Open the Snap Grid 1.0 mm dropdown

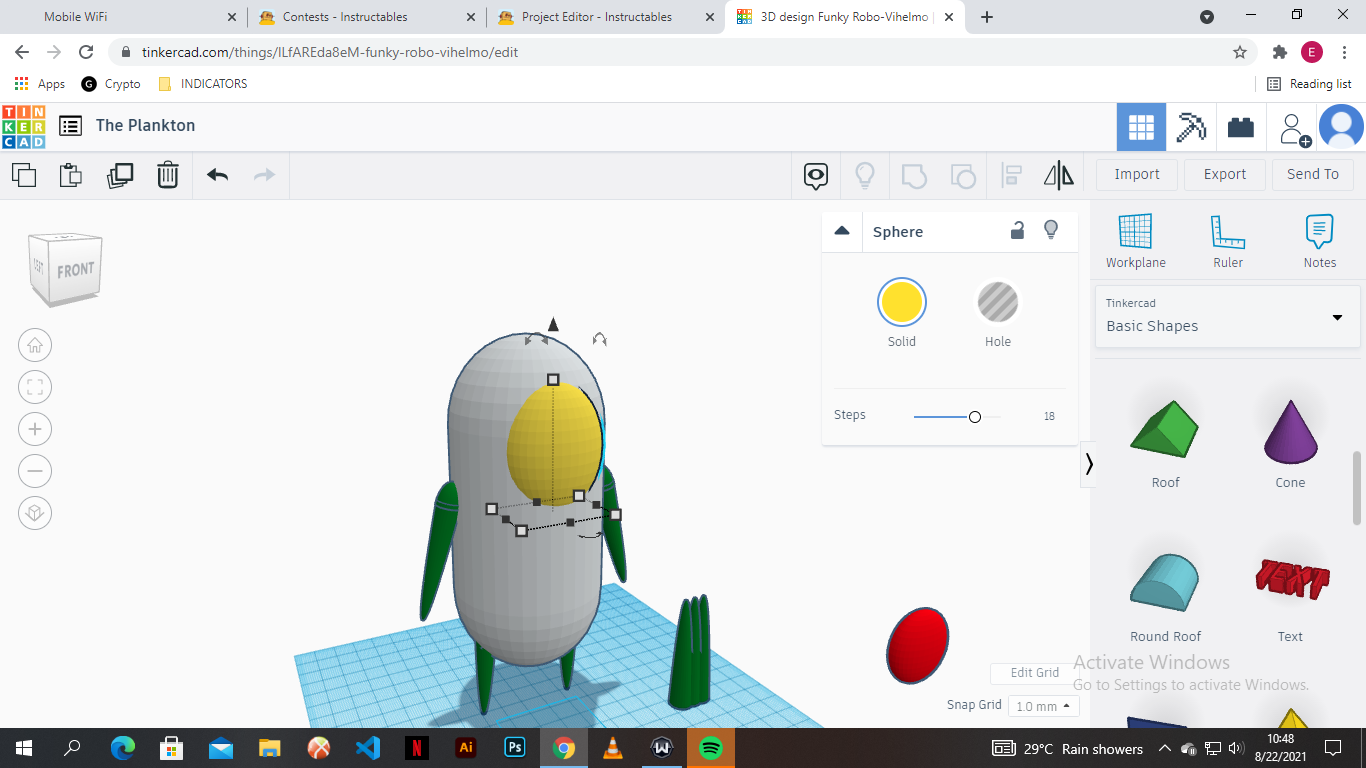(x=1043, y=706)
